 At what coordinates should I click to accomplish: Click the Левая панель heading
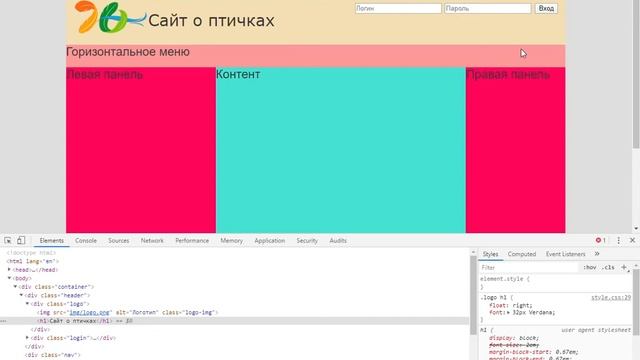point(104,74)
